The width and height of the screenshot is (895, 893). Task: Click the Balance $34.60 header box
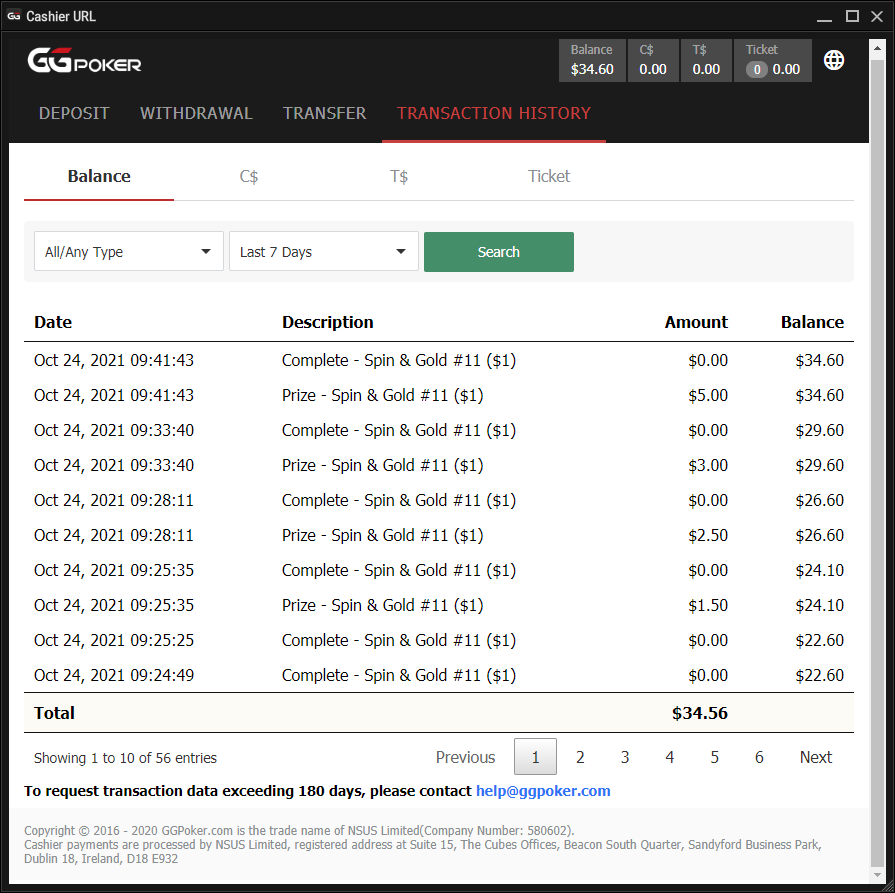tap(592, 61)
